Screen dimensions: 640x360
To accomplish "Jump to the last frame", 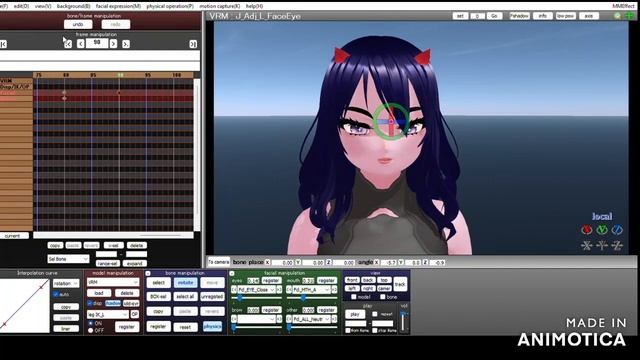I will coord(193,44).
